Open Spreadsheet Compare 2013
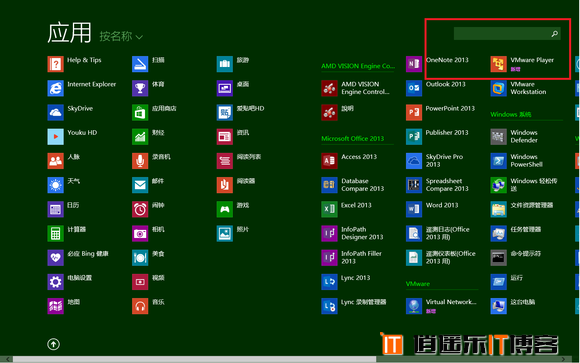 [438, 185]
